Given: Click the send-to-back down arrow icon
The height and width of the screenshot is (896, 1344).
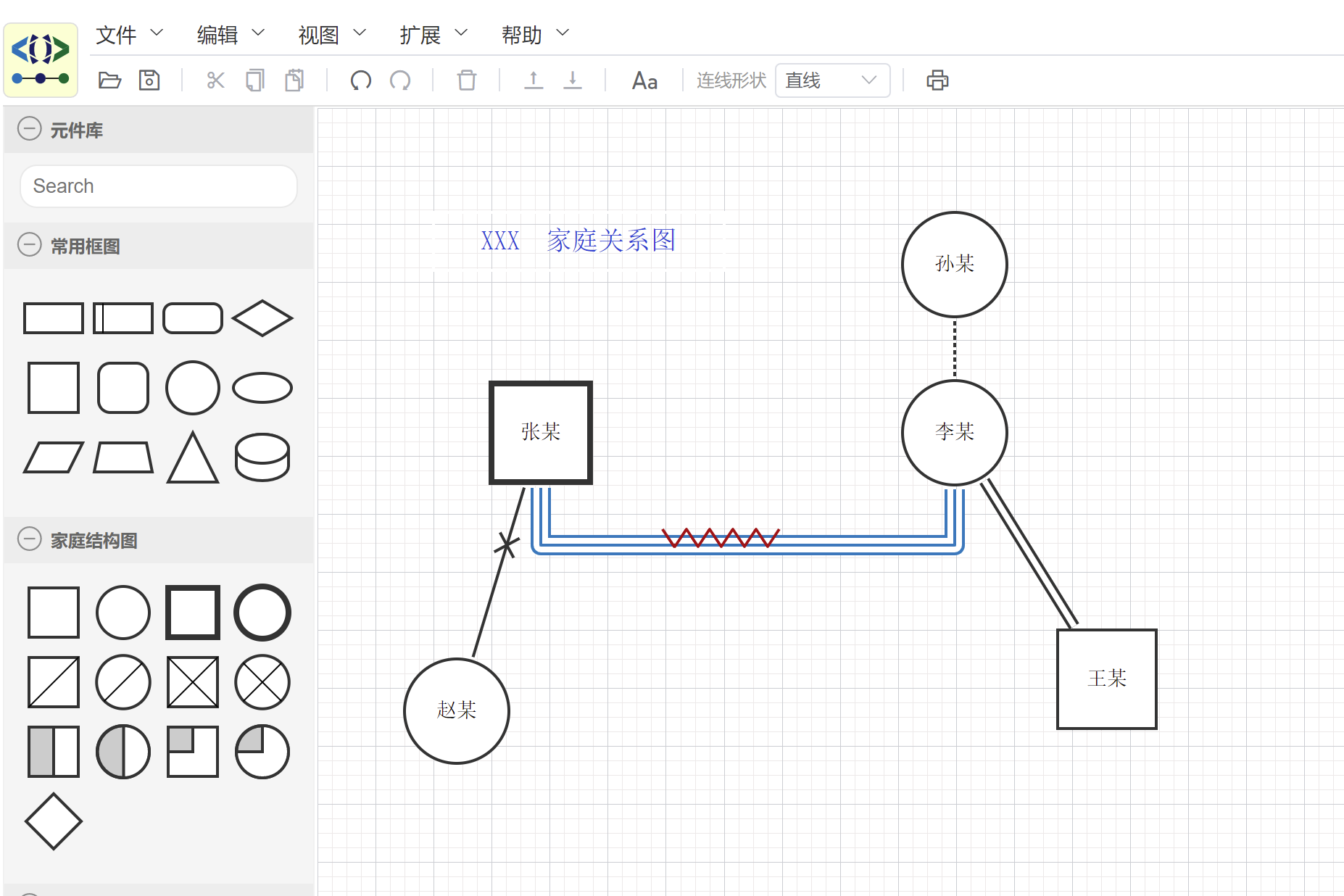Looking at the screenshot, I should pyautogui.click(x=573, y=80).
